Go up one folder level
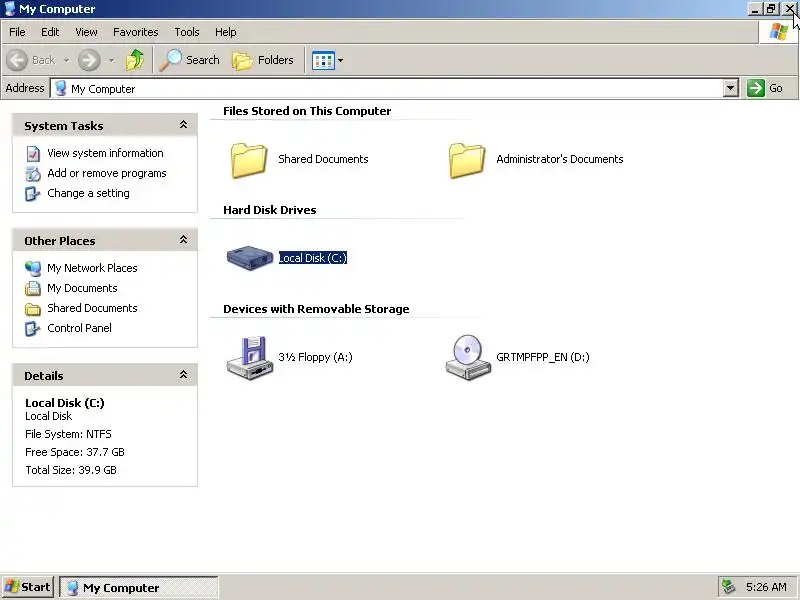Viewport: 800px width, 600px height. 135,60
